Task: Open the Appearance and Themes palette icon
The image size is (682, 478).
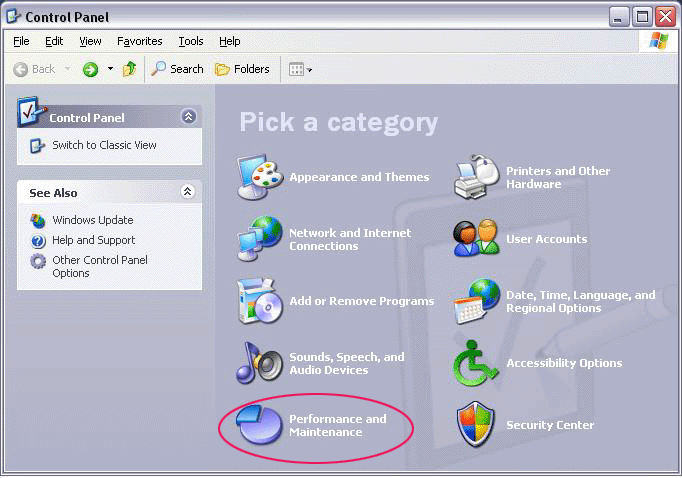Action: (260, 178)
